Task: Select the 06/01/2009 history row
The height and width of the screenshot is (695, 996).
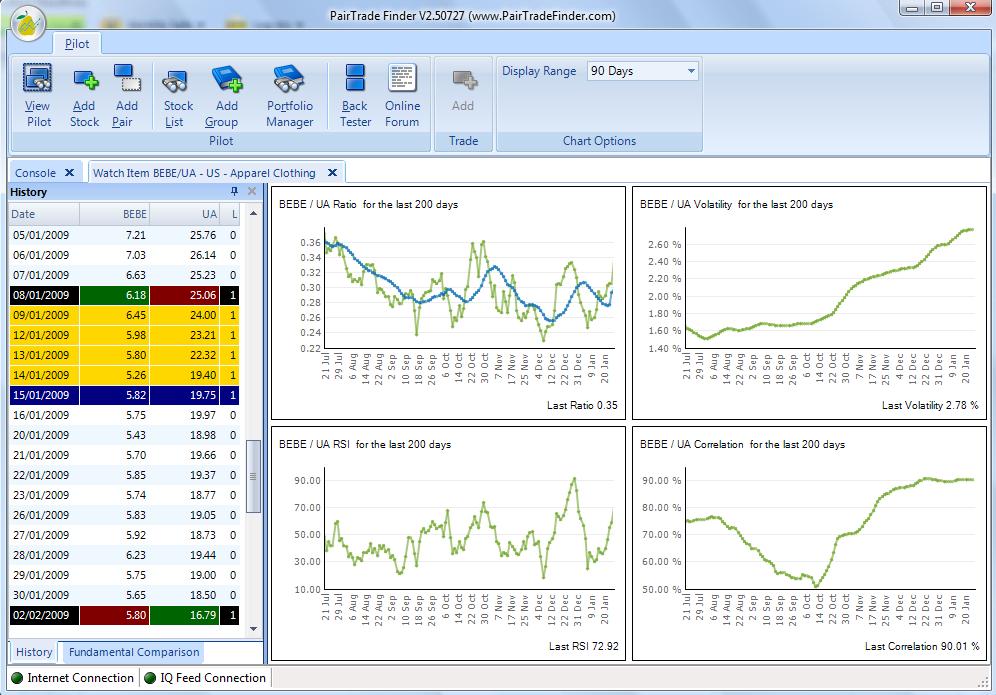Action: [124, 255]
